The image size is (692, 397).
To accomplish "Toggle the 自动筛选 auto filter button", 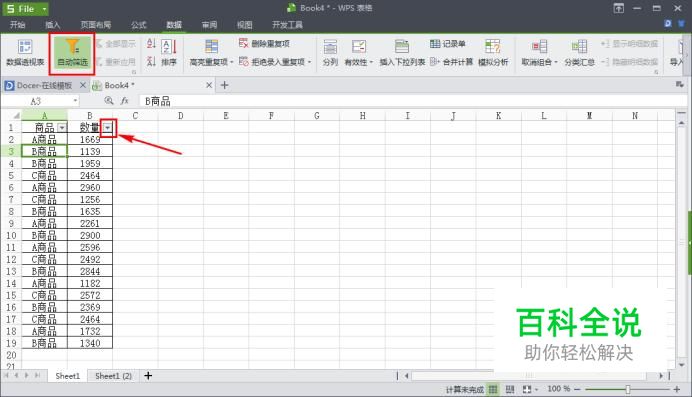I will click(x=72, y=53).
